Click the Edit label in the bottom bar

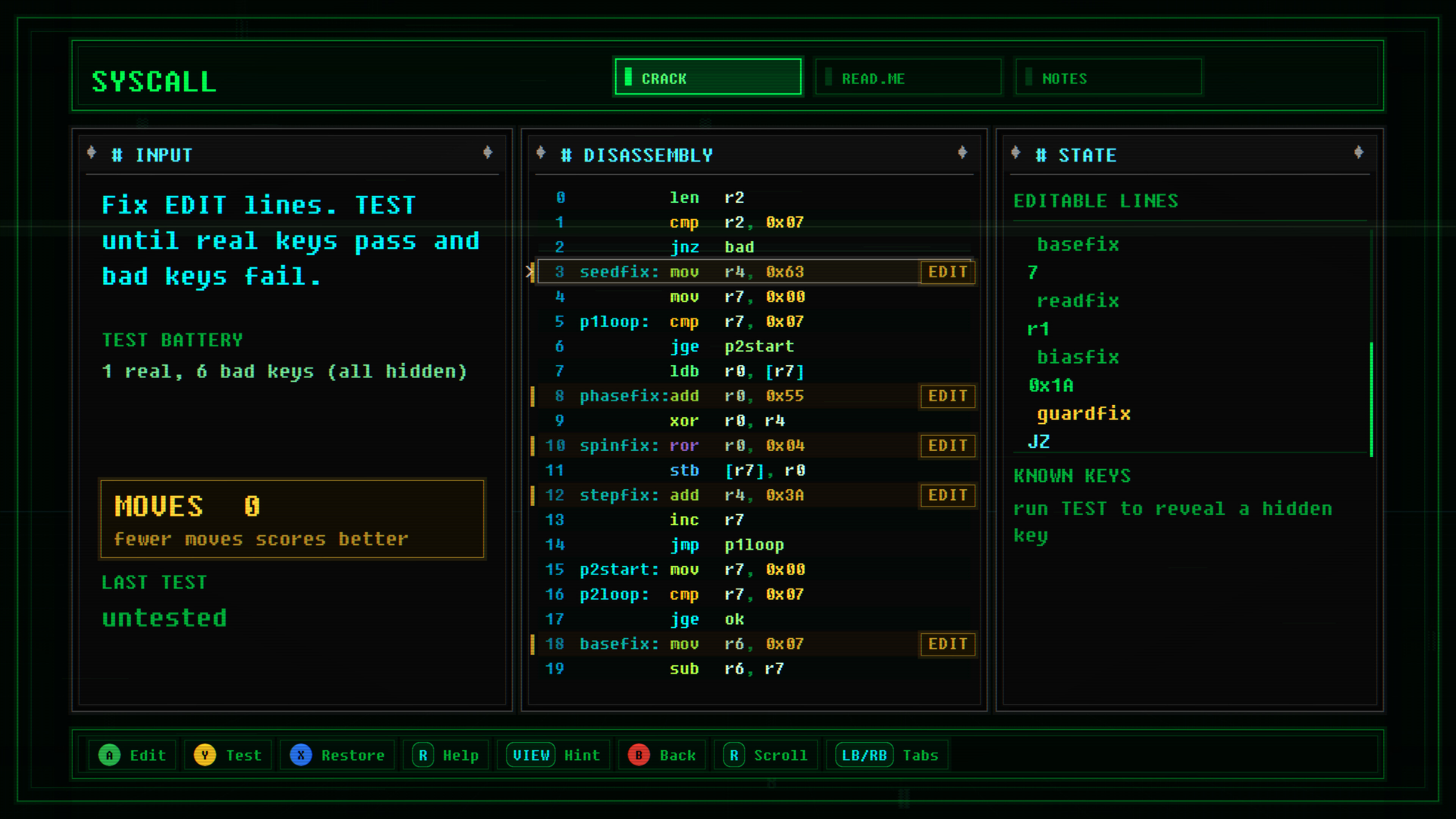[148, 755]
